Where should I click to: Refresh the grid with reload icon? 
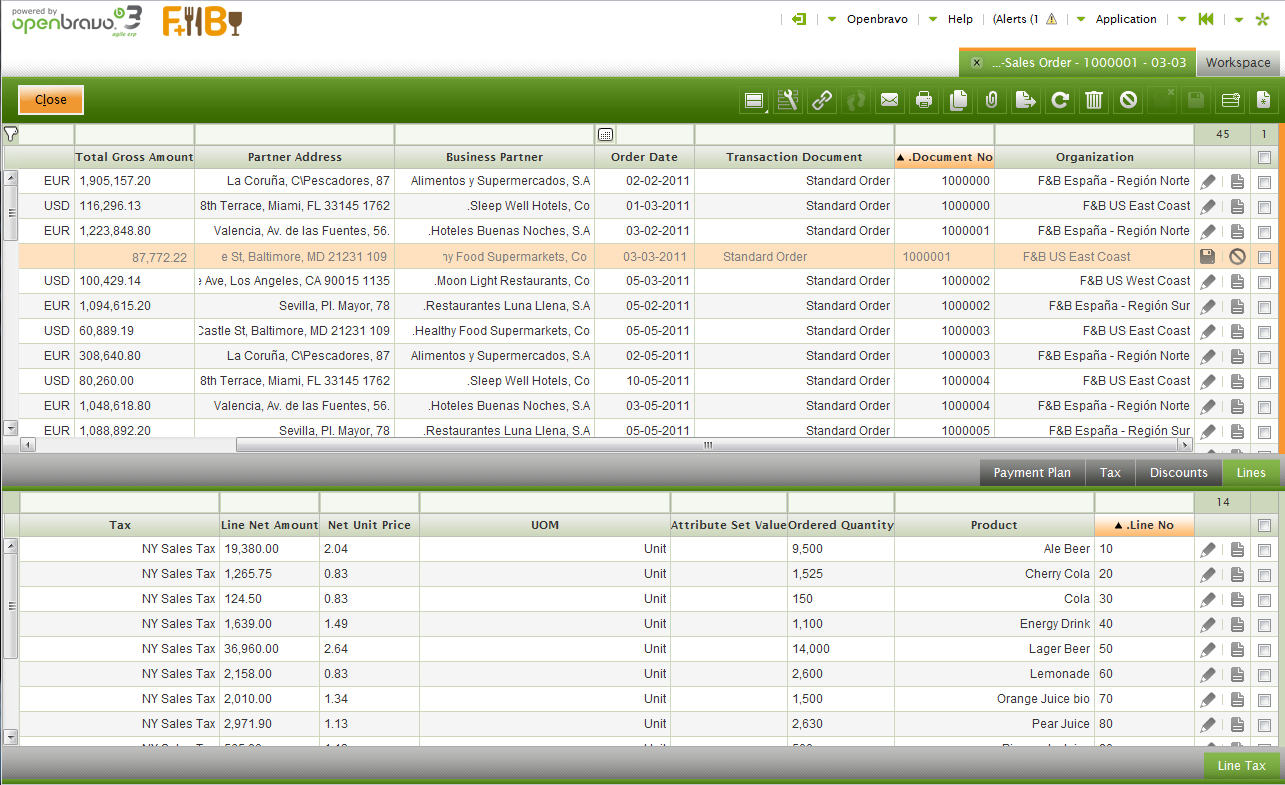click(x=1060, y=100)
